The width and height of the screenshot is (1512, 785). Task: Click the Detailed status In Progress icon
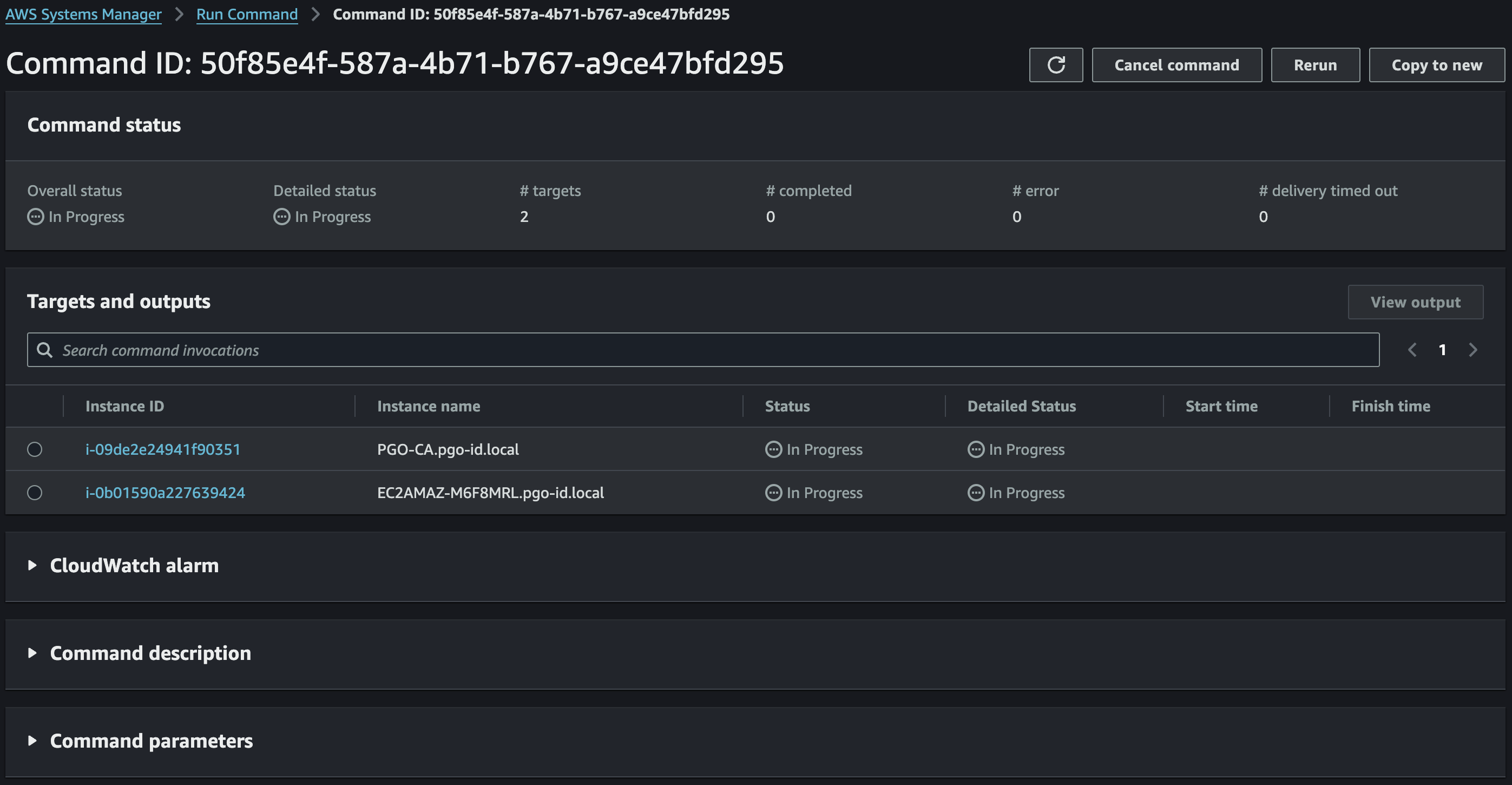click(281, 217)
